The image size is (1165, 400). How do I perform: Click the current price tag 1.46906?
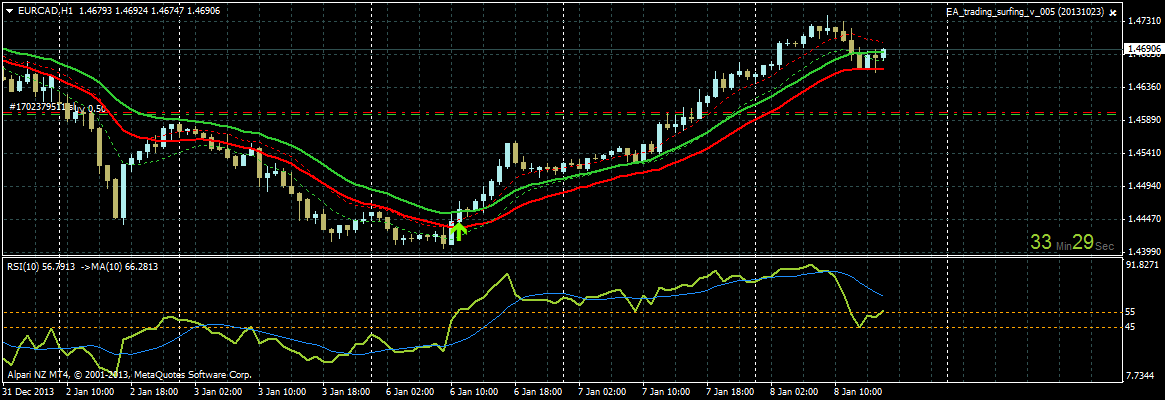pos(1143,49)
